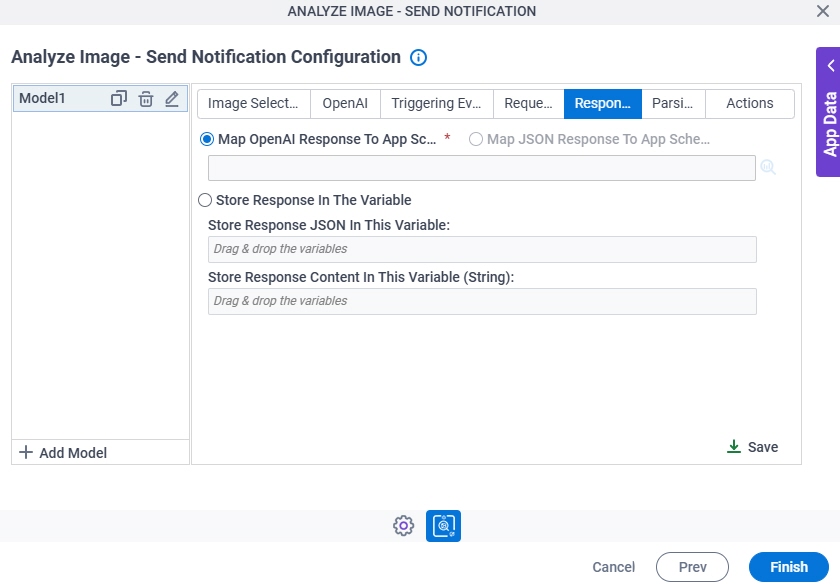Image resolution: width=840 pixels, height=584 pixels.
Task: Expand the App Data side panel
Action: (x=831, y=66)
